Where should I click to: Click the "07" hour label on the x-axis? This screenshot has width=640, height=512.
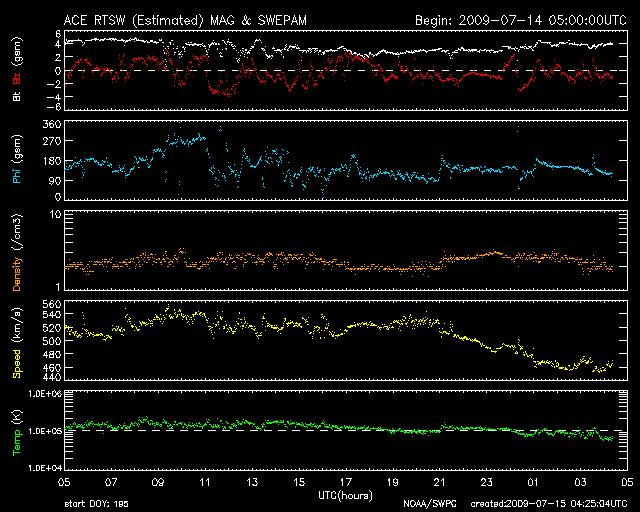(x=111, y=482)
